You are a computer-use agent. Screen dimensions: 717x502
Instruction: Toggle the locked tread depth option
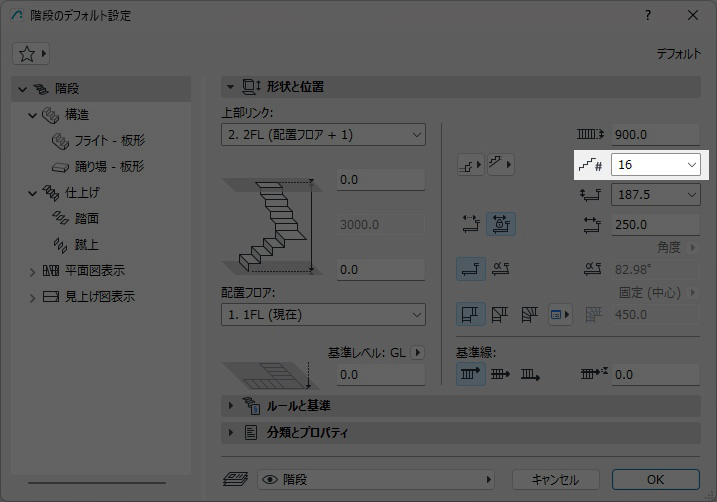500,225
